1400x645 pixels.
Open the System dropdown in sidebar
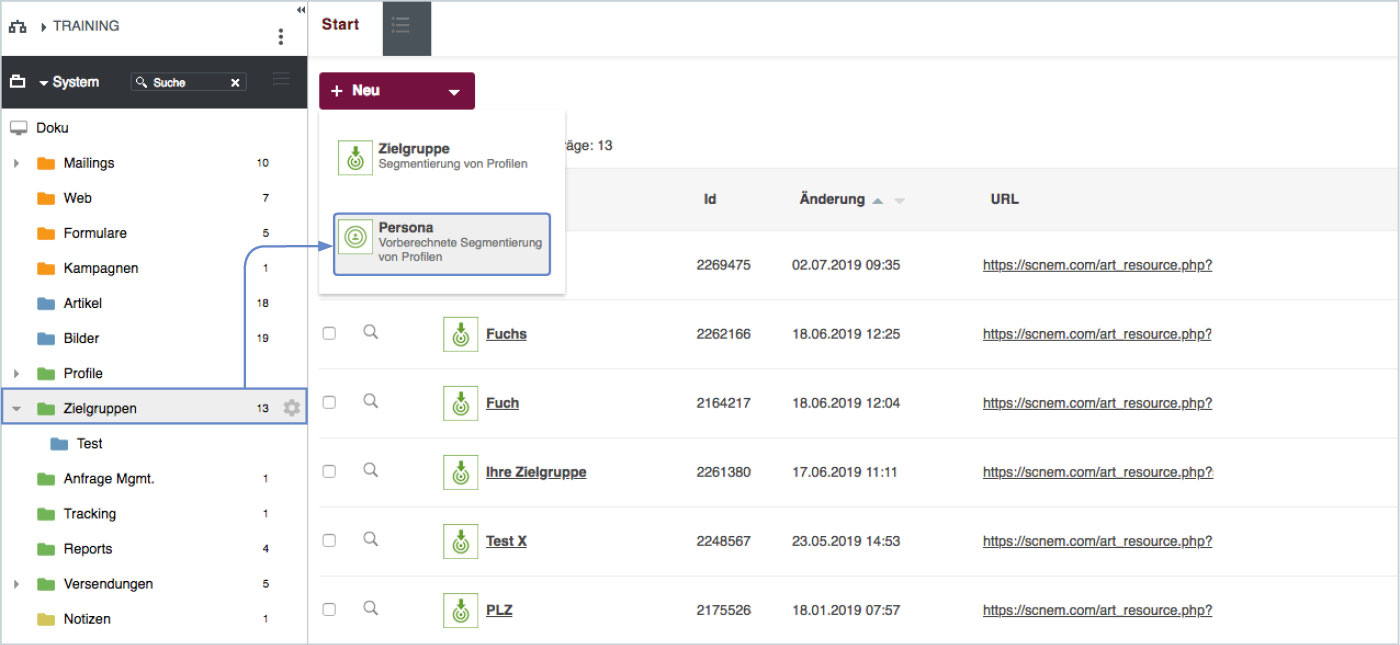[x=69, y=82]
